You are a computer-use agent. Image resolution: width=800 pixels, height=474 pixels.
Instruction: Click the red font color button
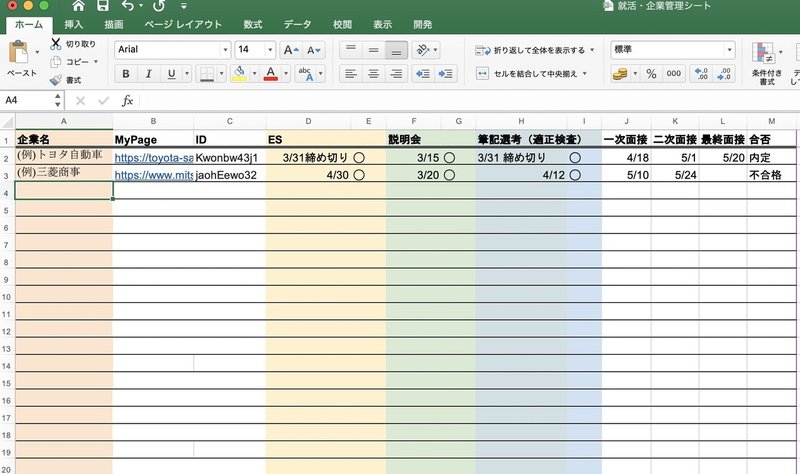pyautogui.click(x=271, y=74)
